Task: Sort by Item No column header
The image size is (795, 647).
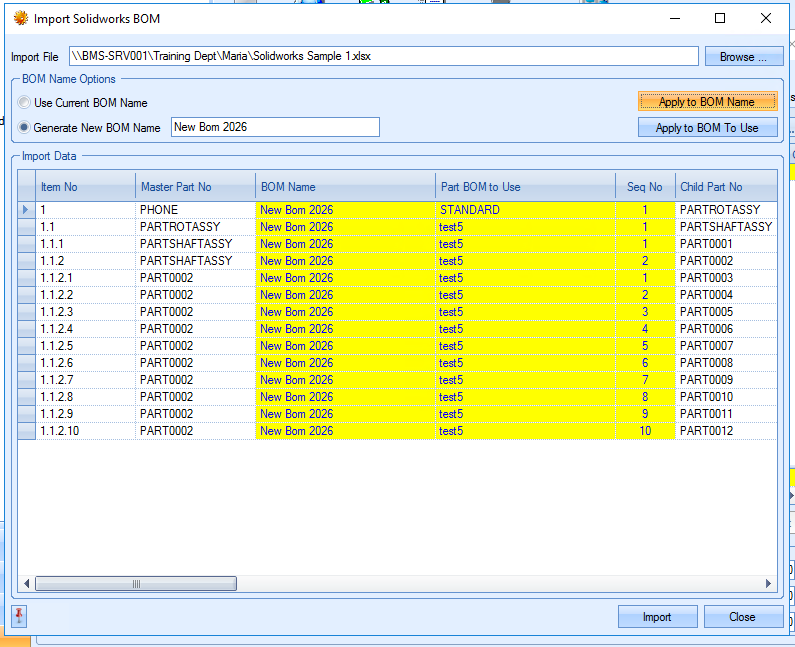Action: 85,186
